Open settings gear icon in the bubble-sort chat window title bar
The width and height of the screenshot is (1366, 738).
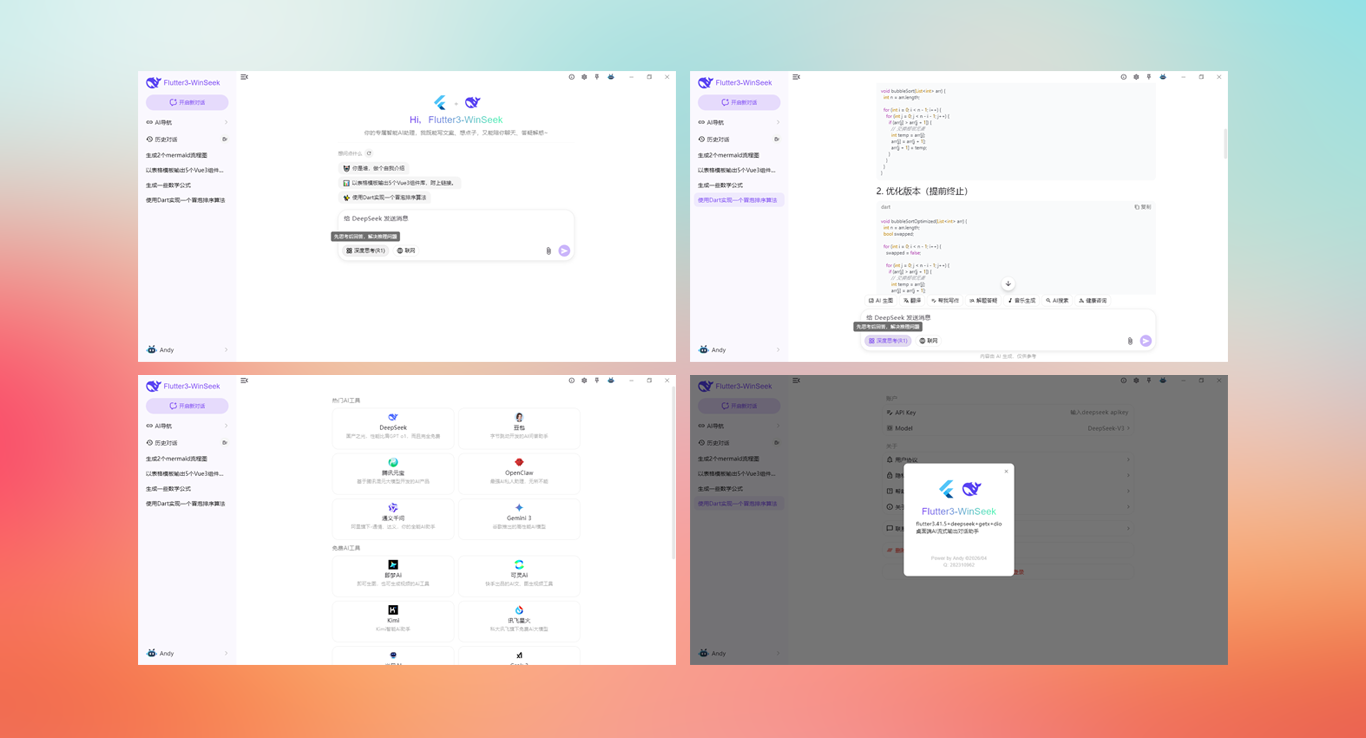[1136, 77]
